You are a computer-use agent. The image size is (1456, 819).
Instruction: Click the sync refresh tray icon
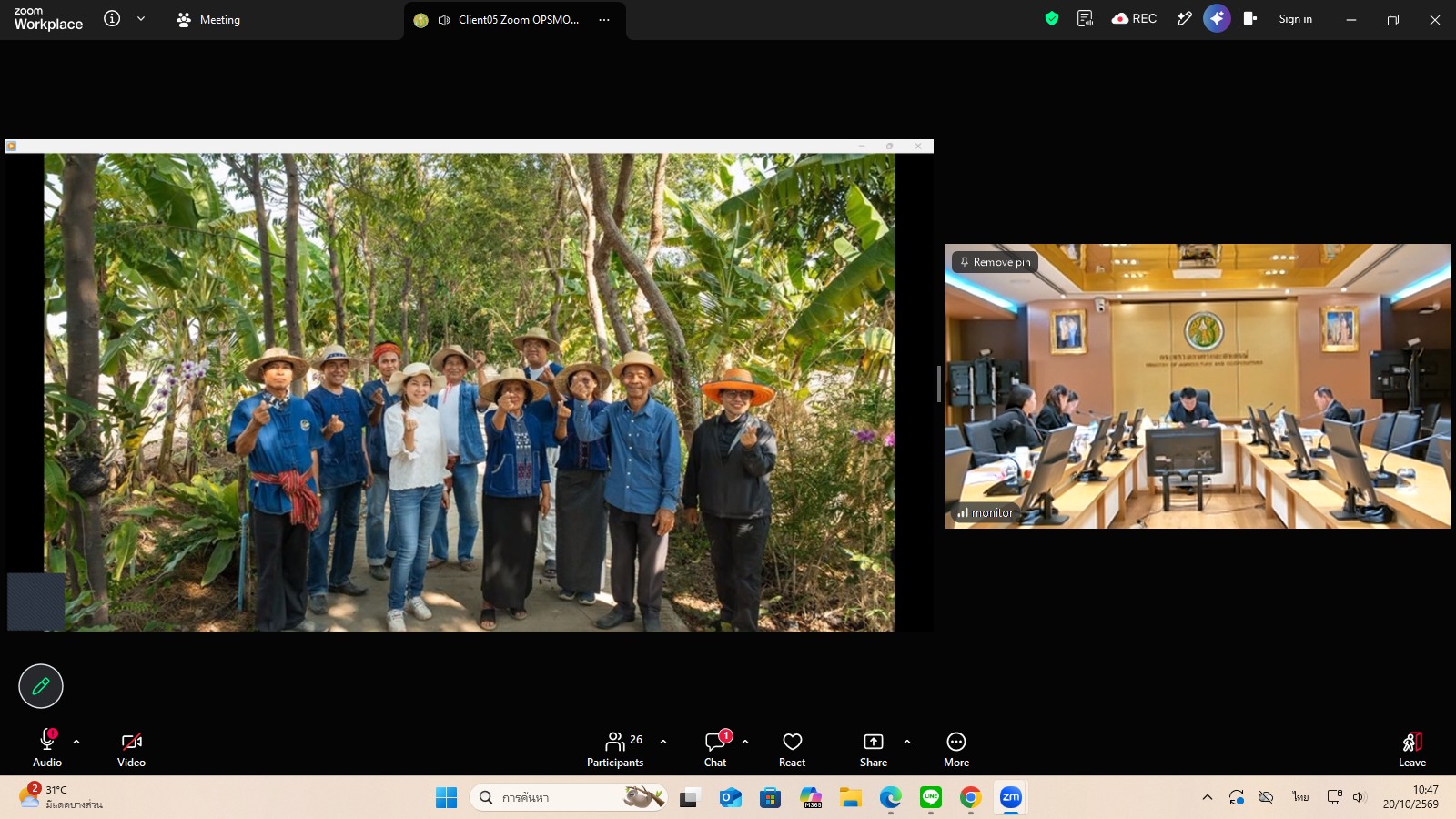[x=1237, y=797]
